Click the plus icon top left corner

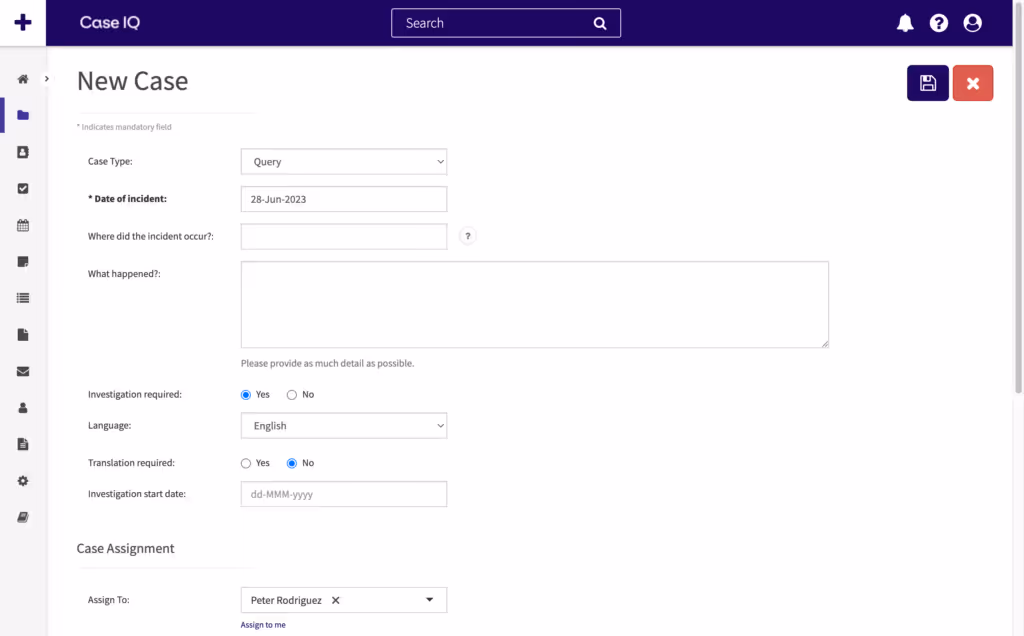pos(22,22)
